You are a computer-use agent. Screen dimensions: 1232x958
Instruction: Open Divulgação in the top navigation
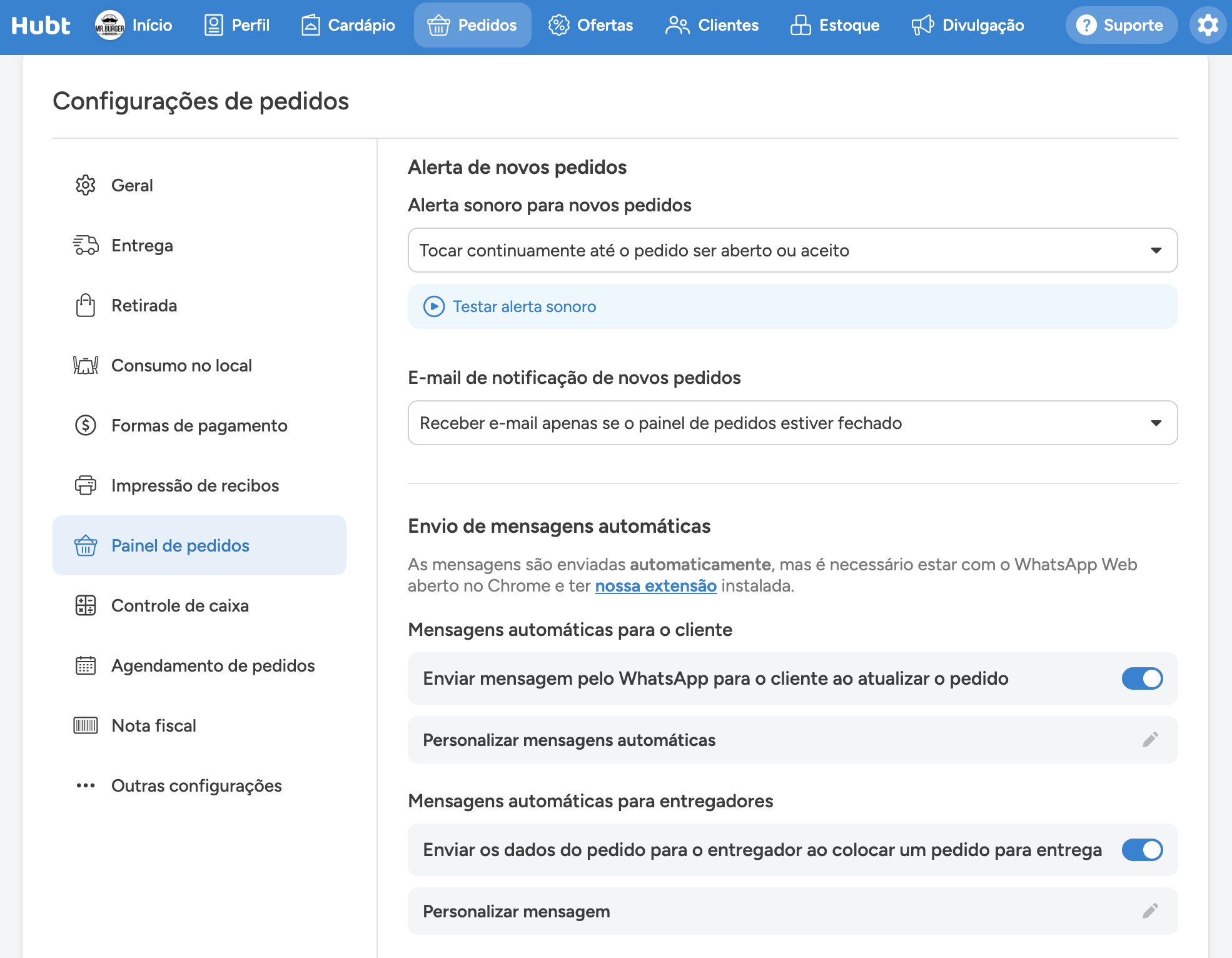[x=968, y=25]
